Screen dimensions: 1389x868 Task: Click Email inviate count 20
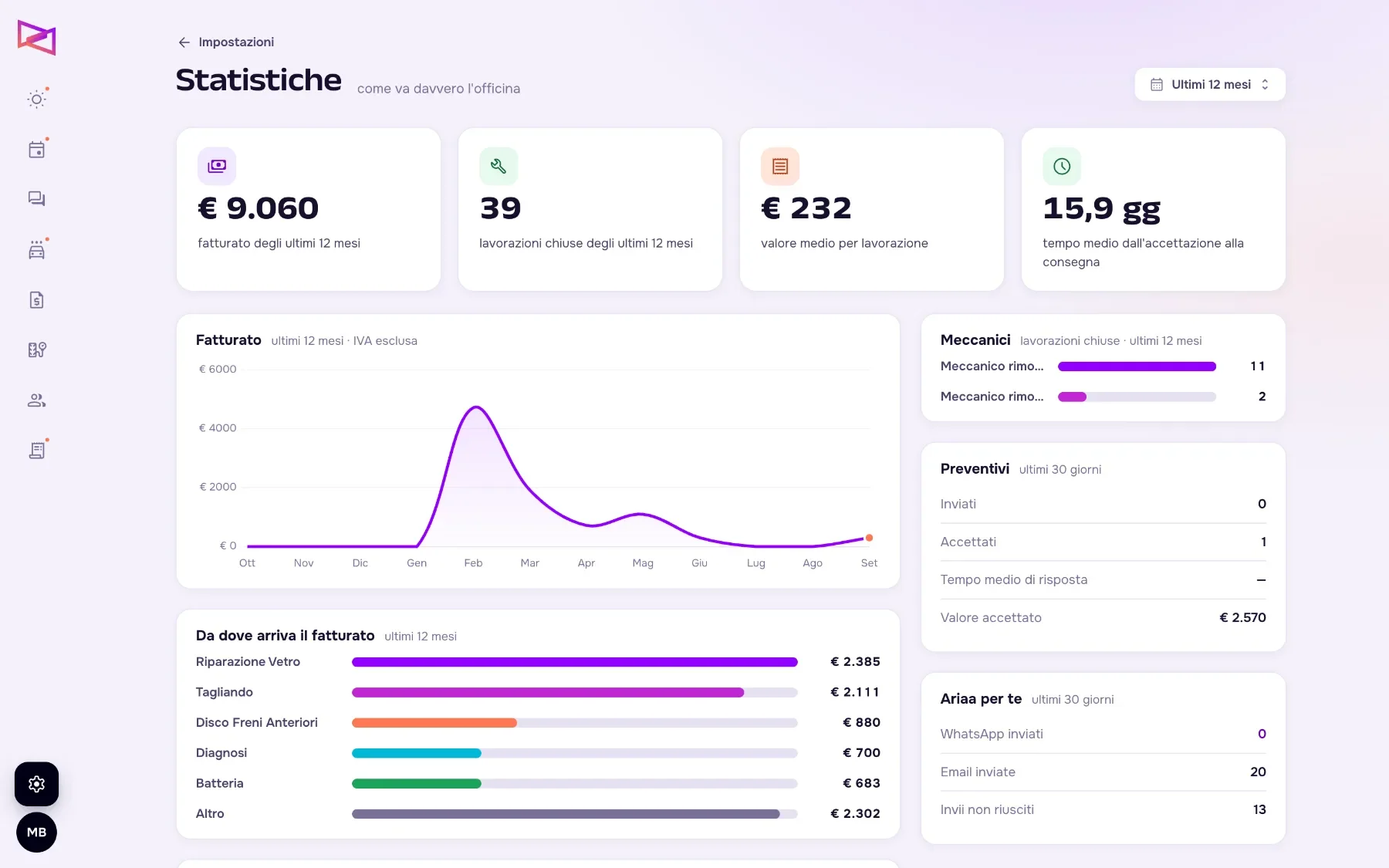(1258, 772)
